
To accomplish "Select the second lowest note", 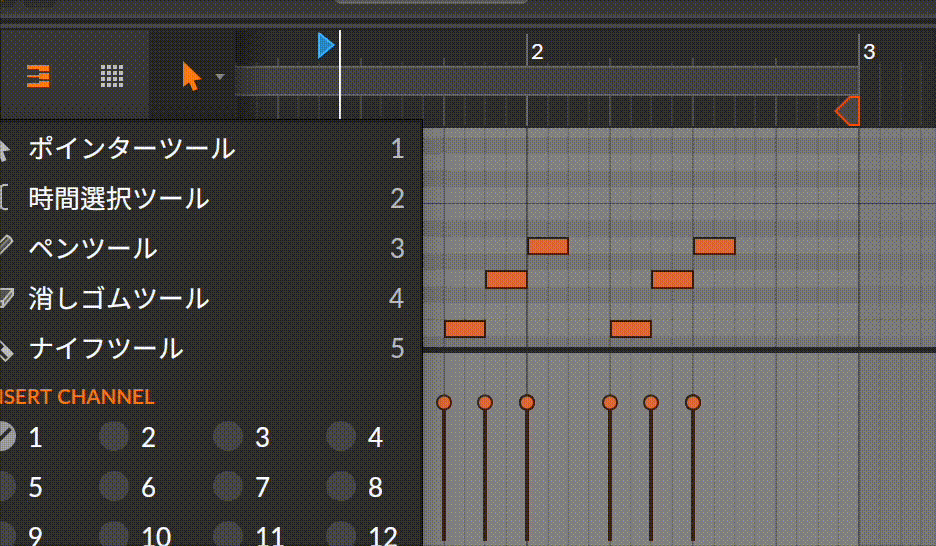I will coord(631,329).
